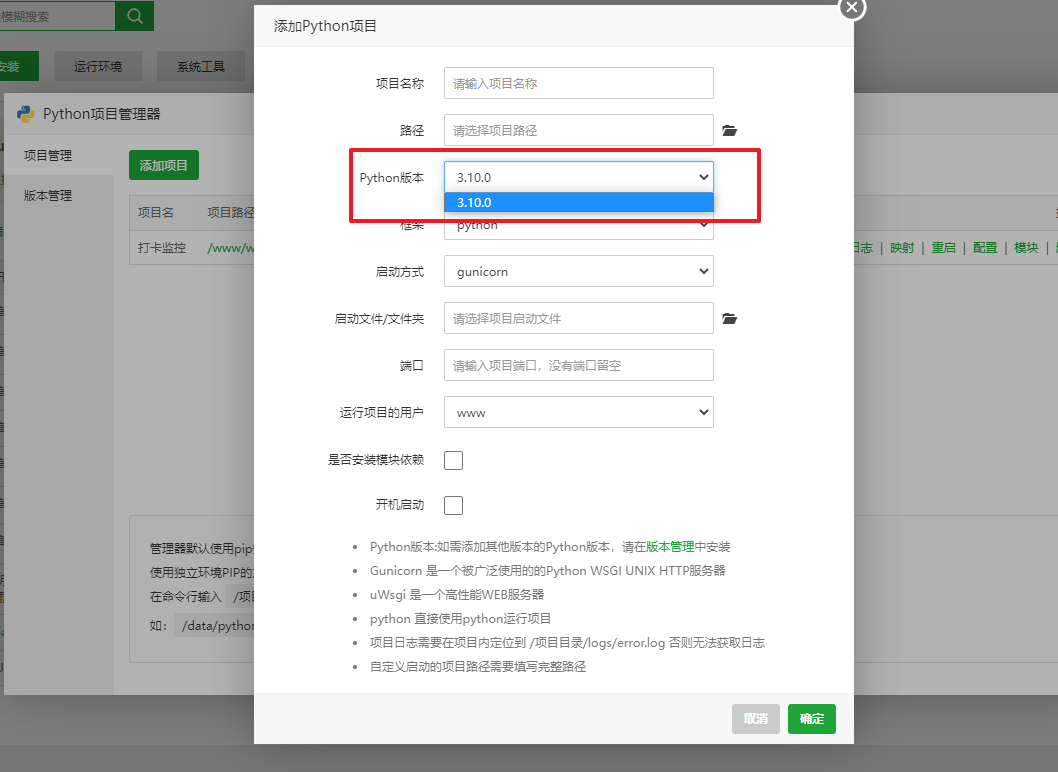Click the fuzzy search box

[57, 16]
